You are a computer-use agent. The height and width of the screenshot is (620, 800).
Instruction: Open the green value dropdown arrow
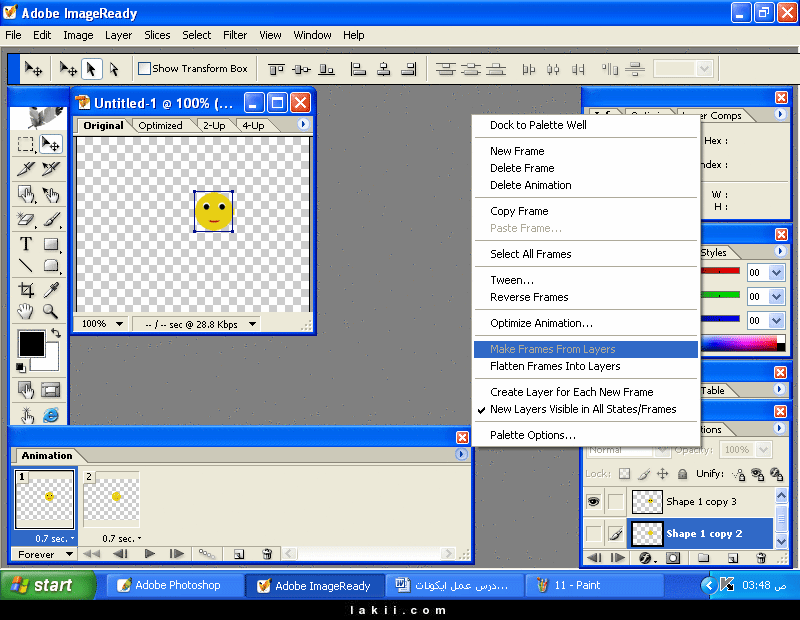(777, 296)
